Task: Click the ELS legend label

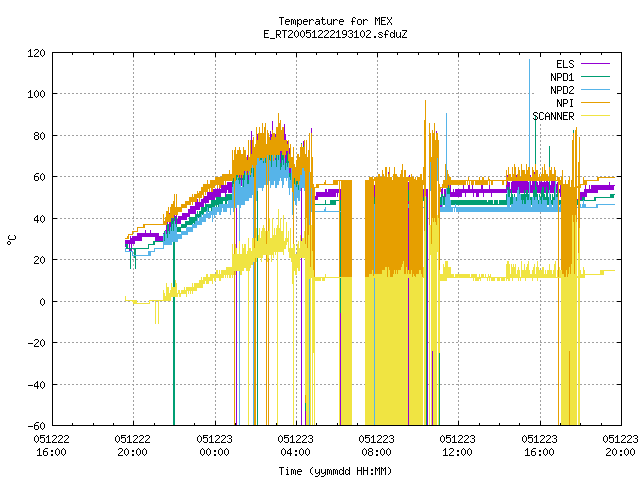Action: (x=565, y=64)
